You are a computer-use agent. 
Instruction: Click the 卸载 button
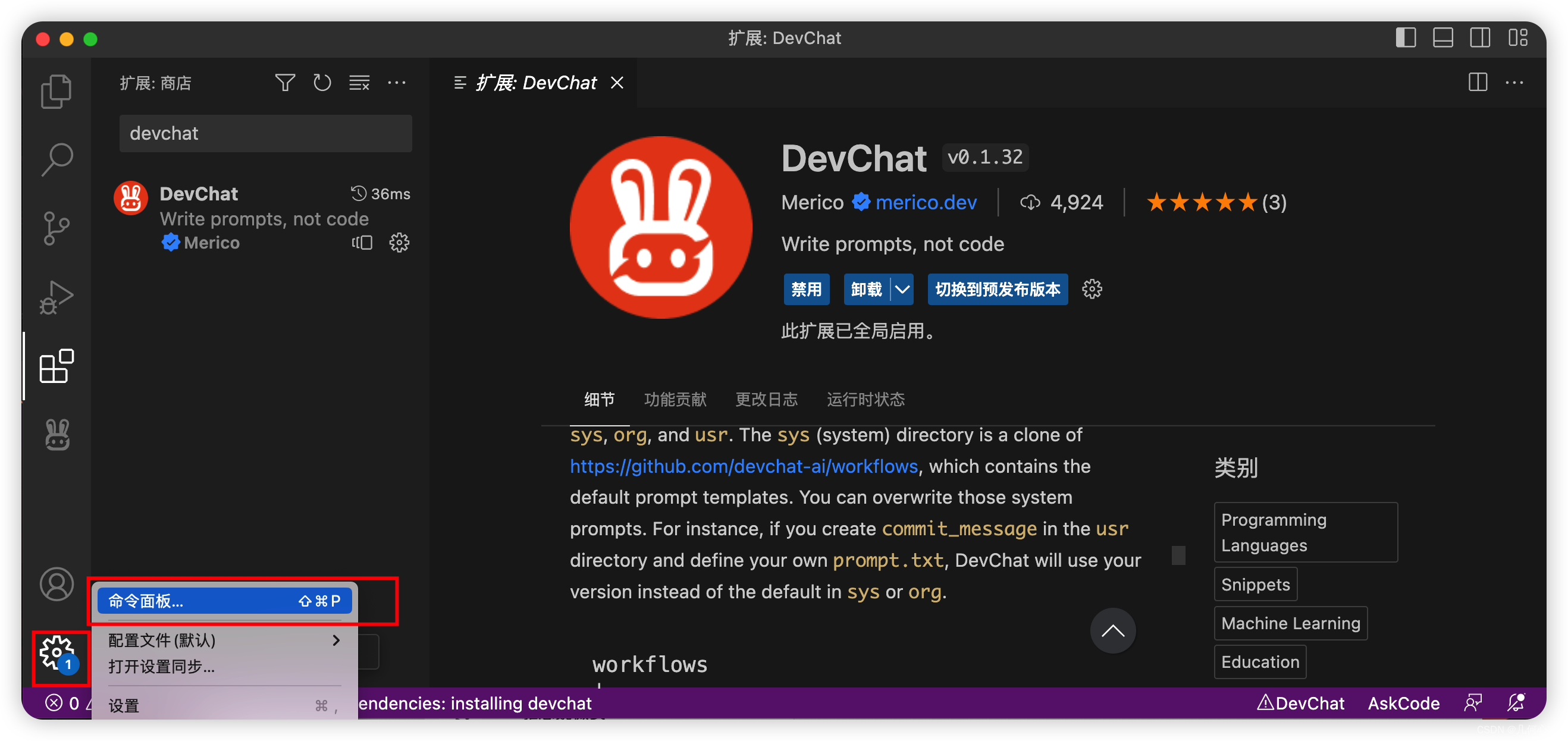pos(866,289)
